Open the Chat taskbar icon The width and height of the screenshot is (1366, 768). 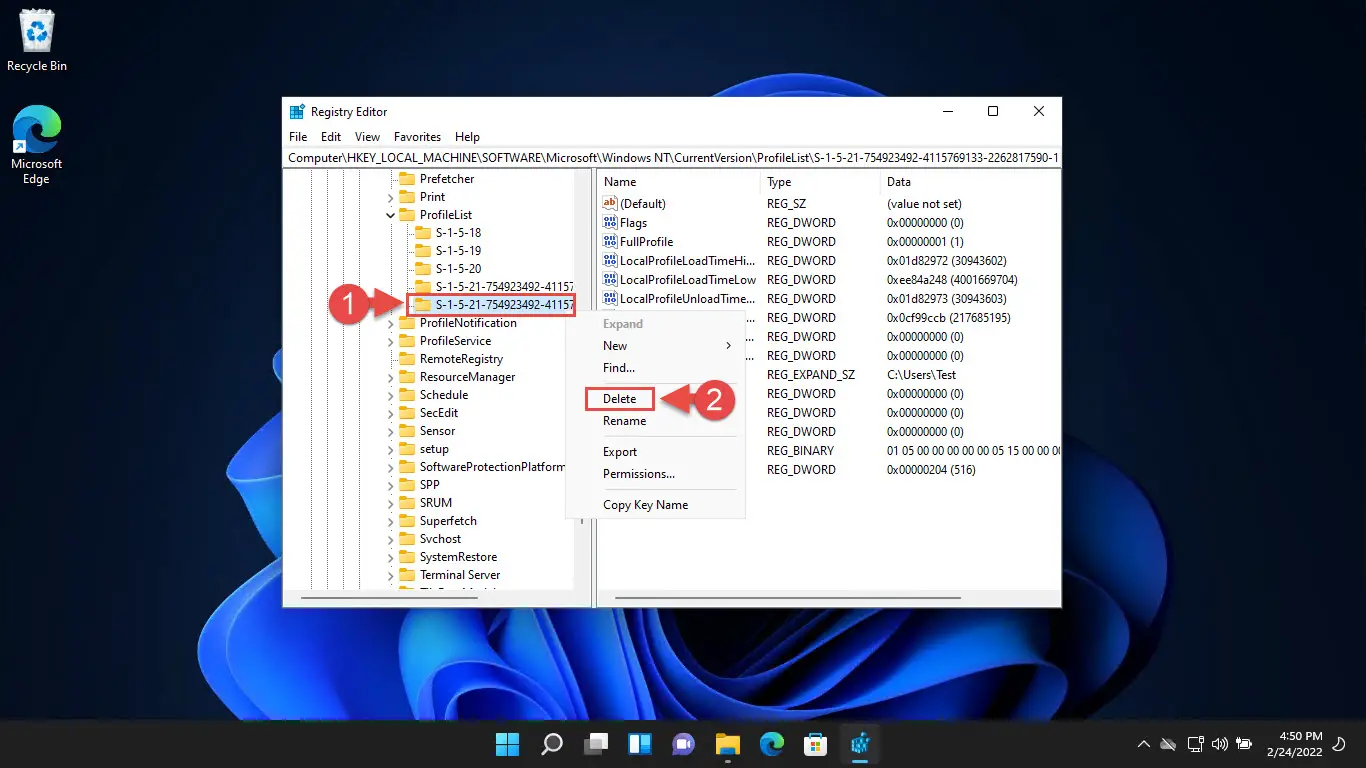click(684, 744)
